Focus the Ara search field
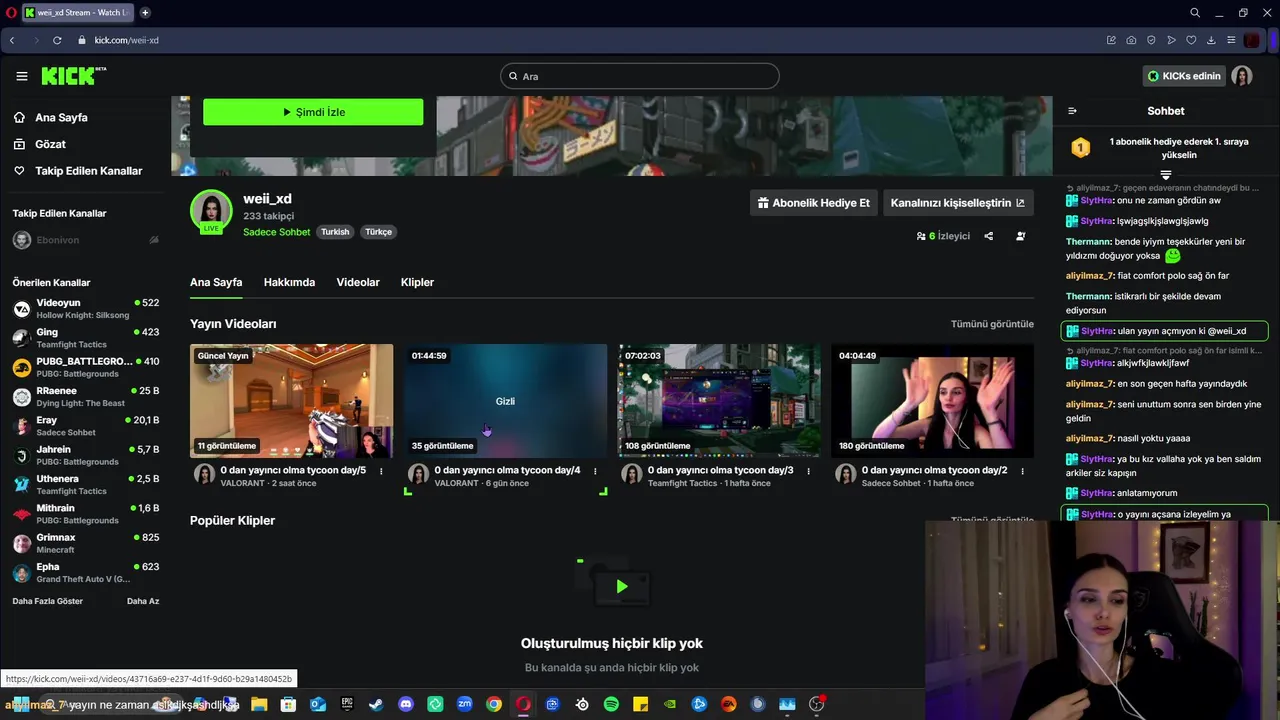Viewport: 1280px width, 720px height. (x=640, y=76)
